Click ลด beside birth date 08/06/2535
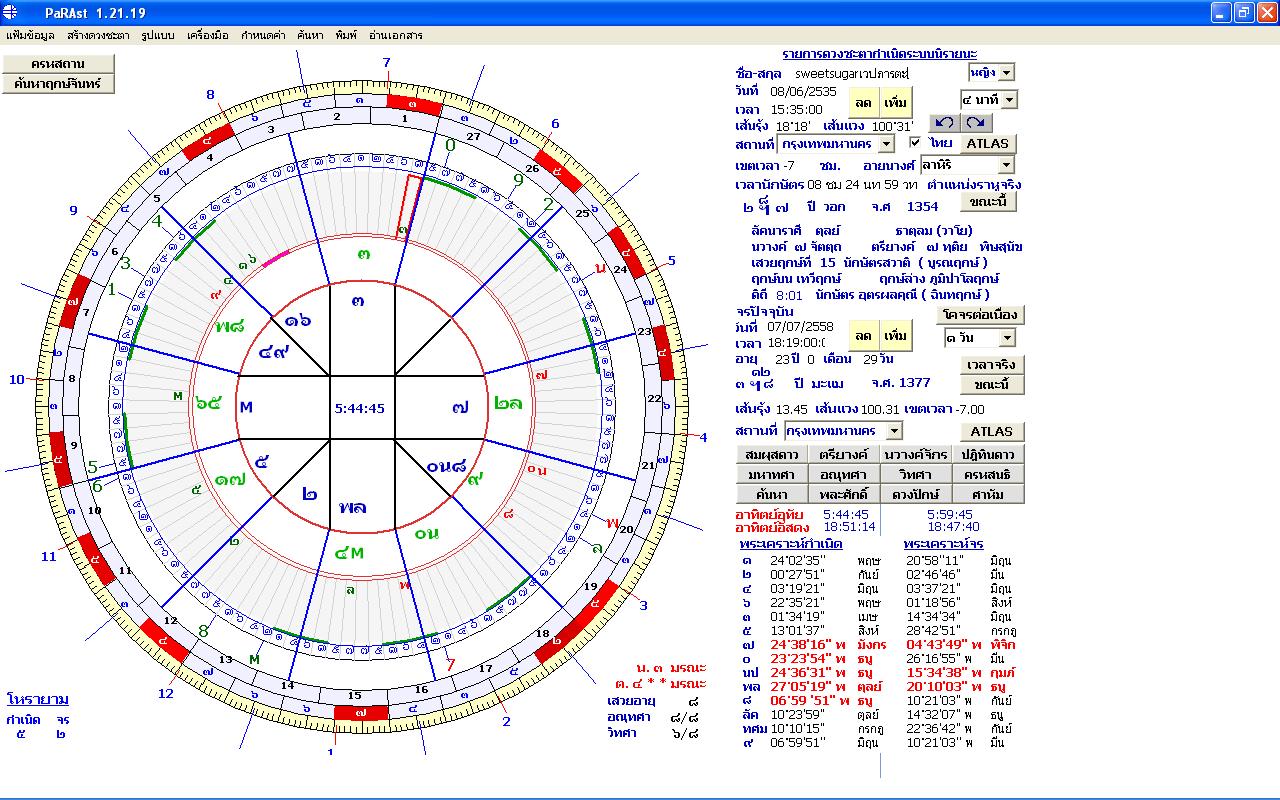 point(863,102)
